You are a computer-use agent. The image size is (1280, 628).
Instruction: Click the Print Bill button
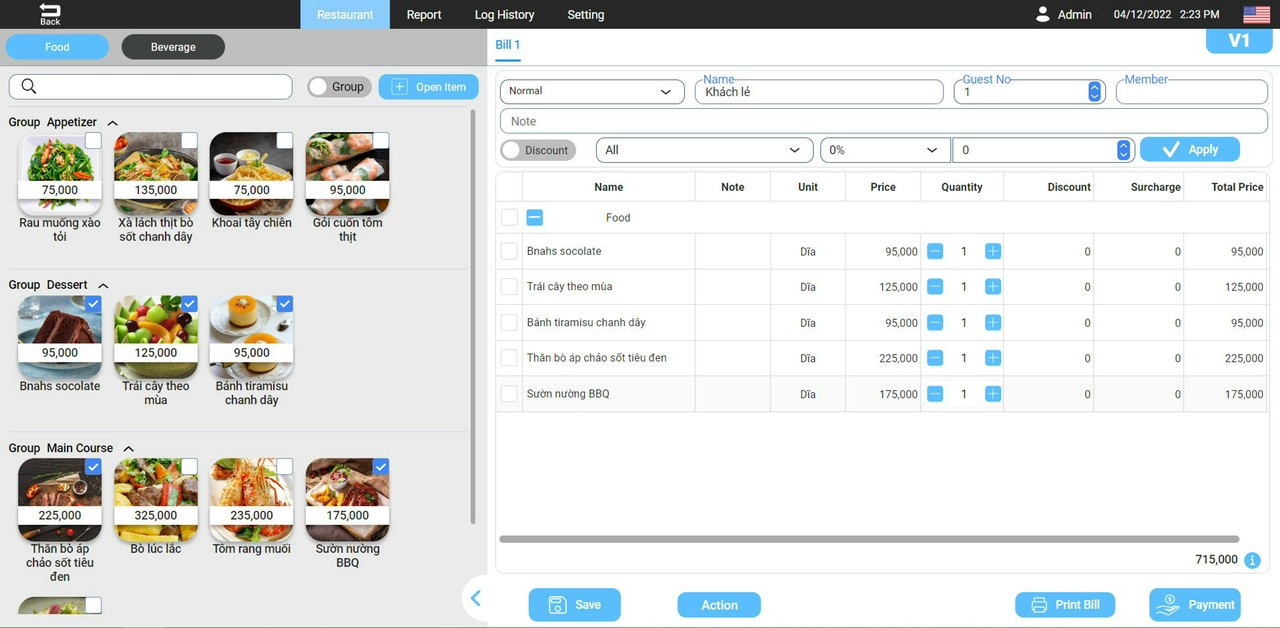pos(1065,605)
